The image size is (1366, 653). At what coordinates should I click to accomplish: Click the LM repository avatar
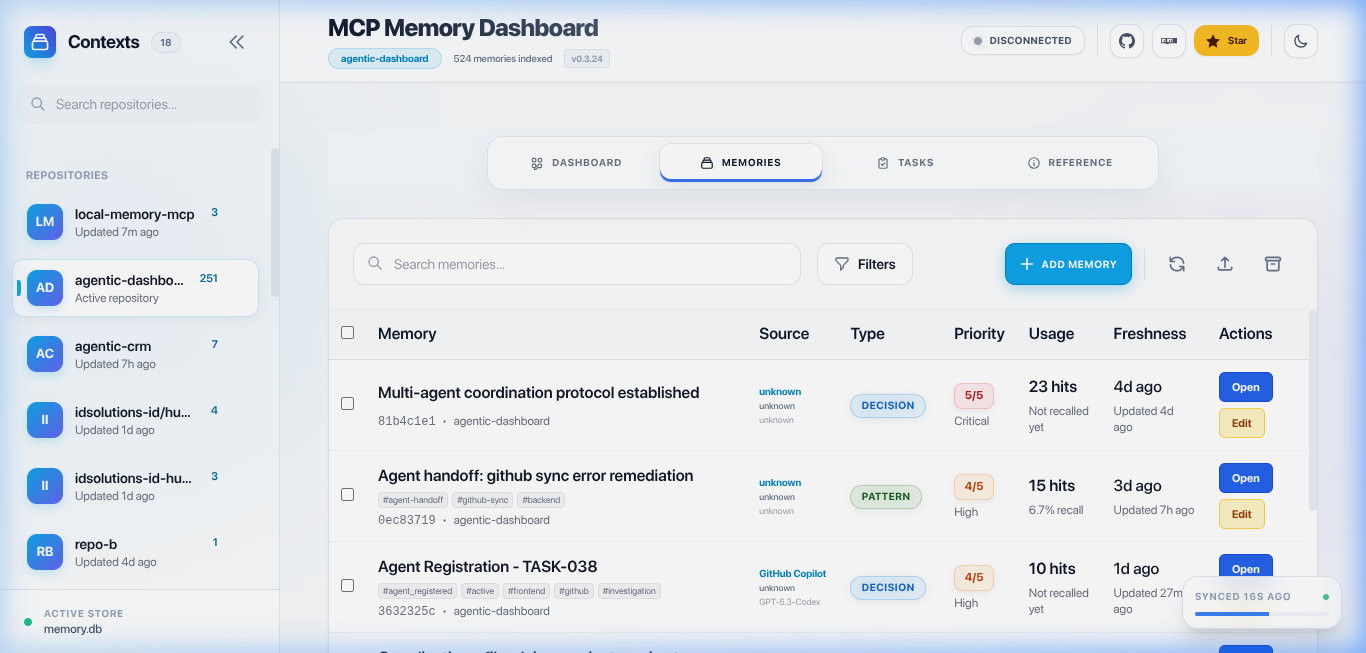point(45,222)
